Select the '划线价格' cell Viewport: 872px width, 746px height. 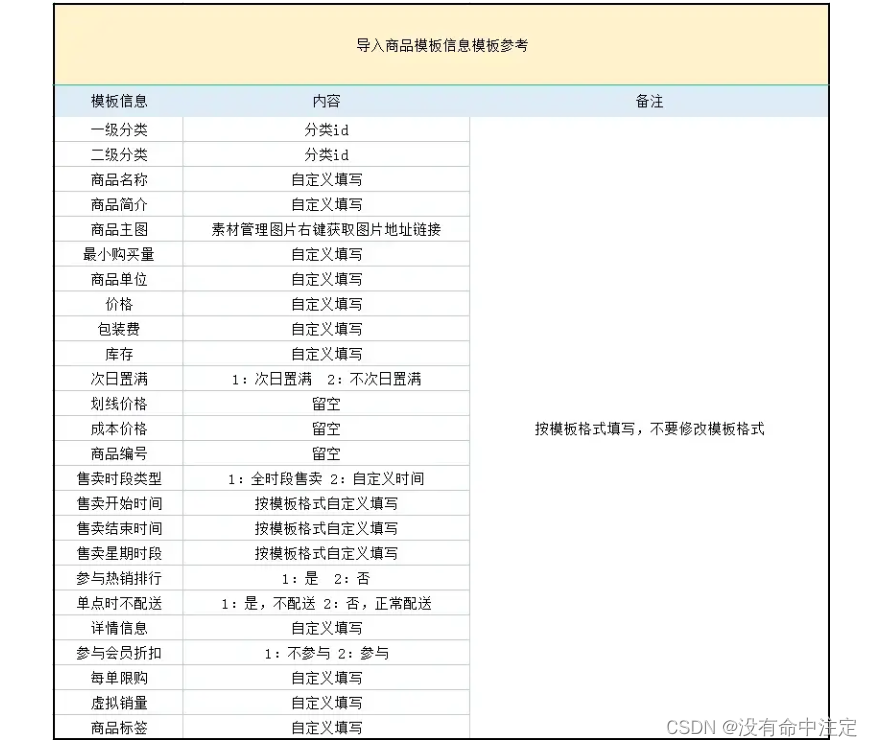click(x=119, y=404)
